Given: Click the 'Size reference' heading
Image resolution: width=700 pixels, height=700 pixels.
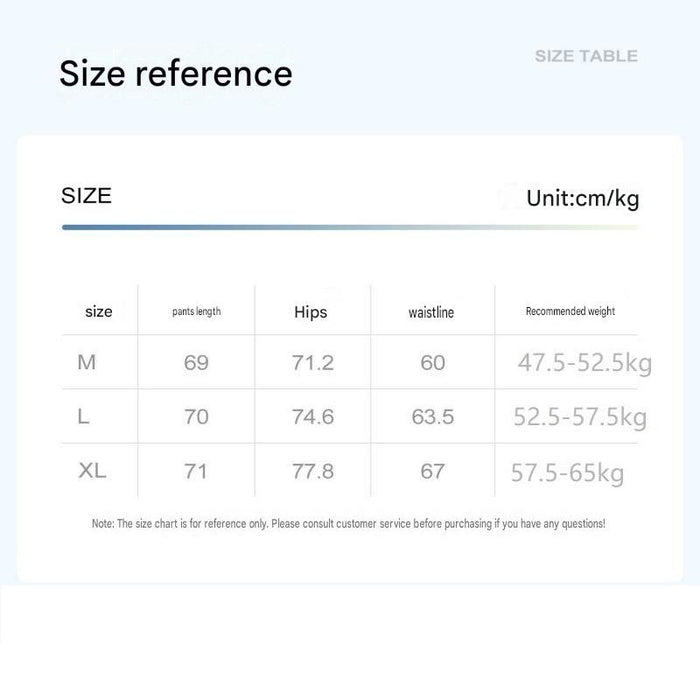Looking at the screenshot, I should pyautogui.click(x=176, y=74).
